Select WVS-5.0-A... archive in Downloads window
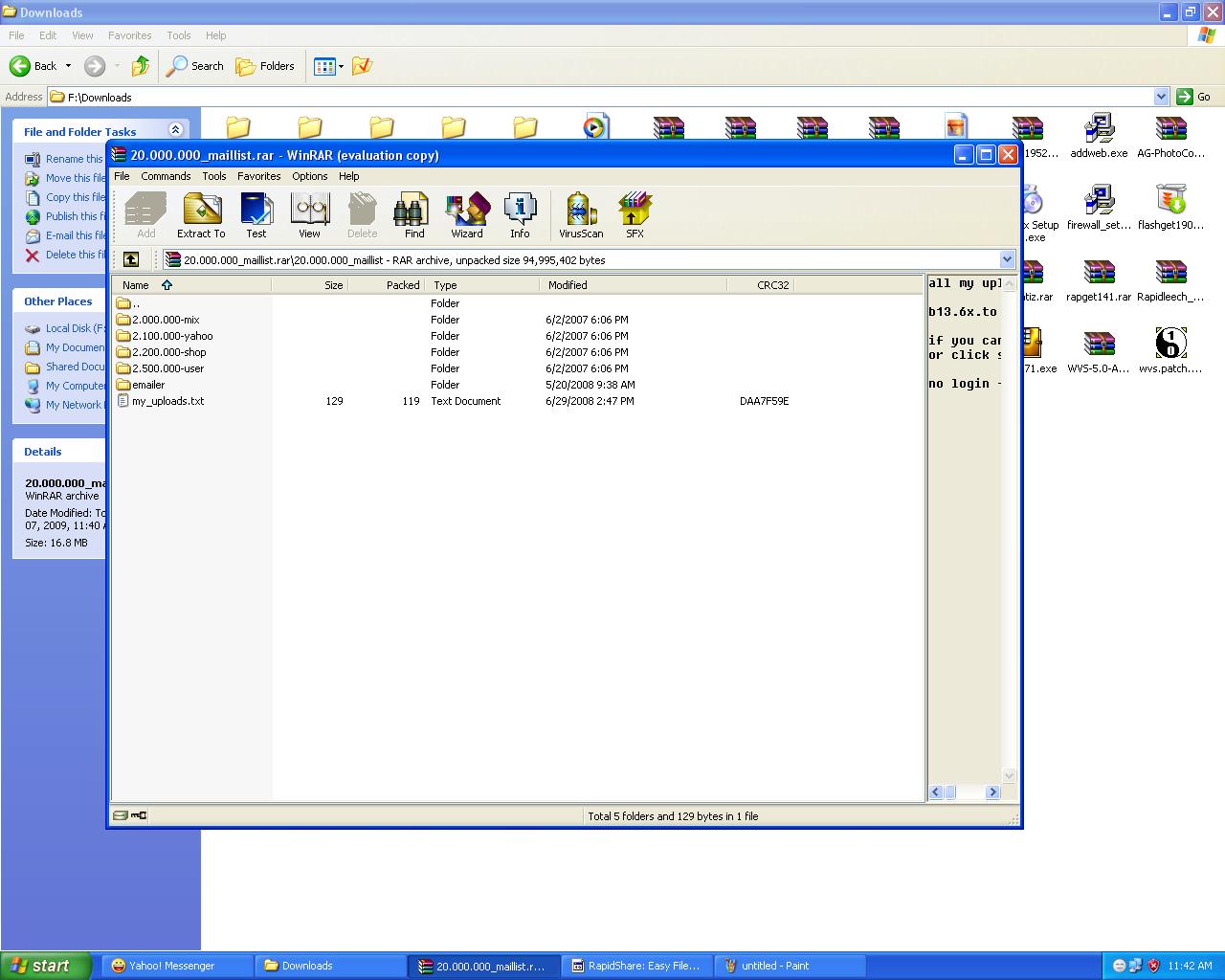Image resolution: width=1225 pixels, height=980 pixels. tap(1099, 351)
